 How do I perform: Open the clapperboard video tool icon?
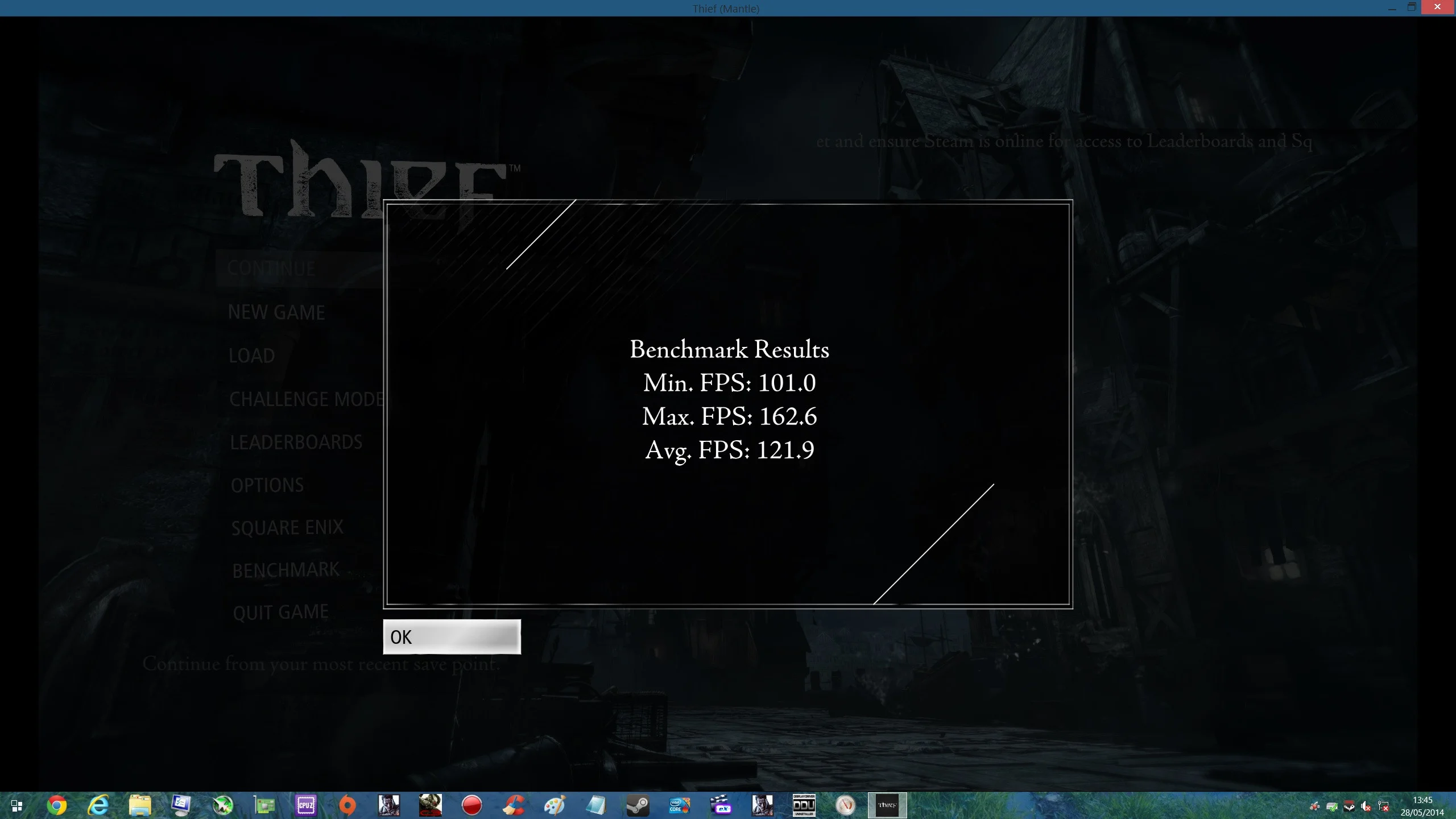tap(721, 805)
